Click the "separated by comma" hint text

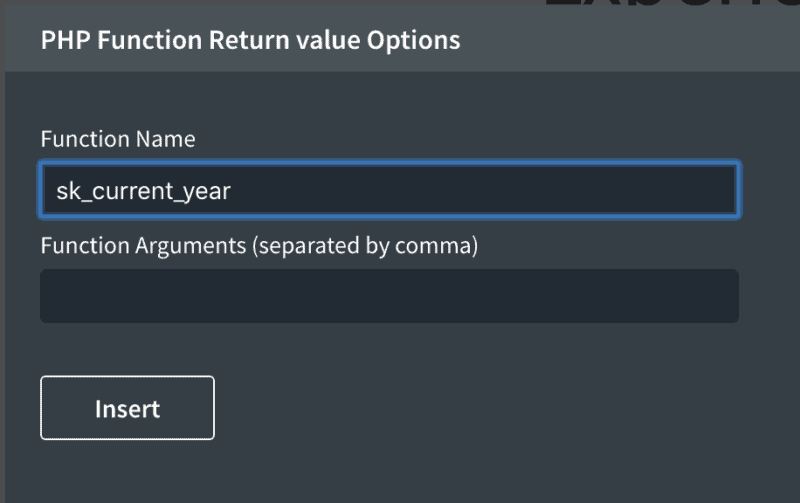coord(367,245)
